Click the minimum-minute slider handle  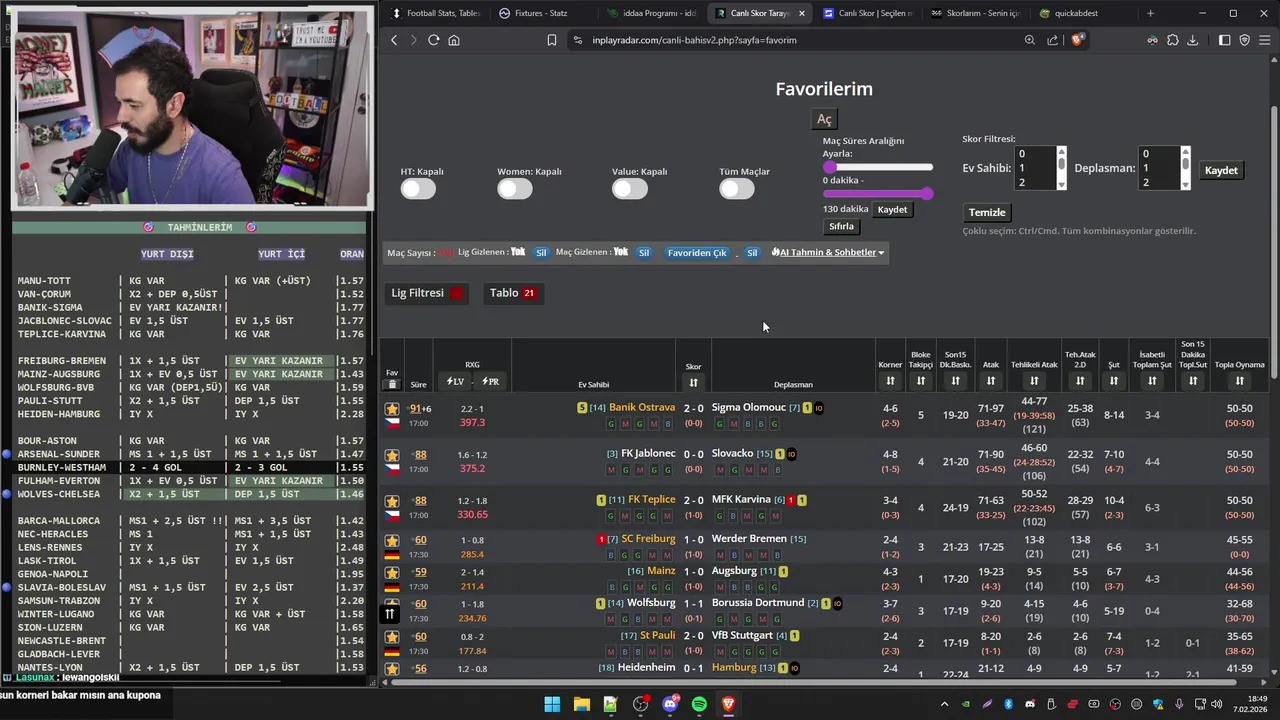click(829, 167)
